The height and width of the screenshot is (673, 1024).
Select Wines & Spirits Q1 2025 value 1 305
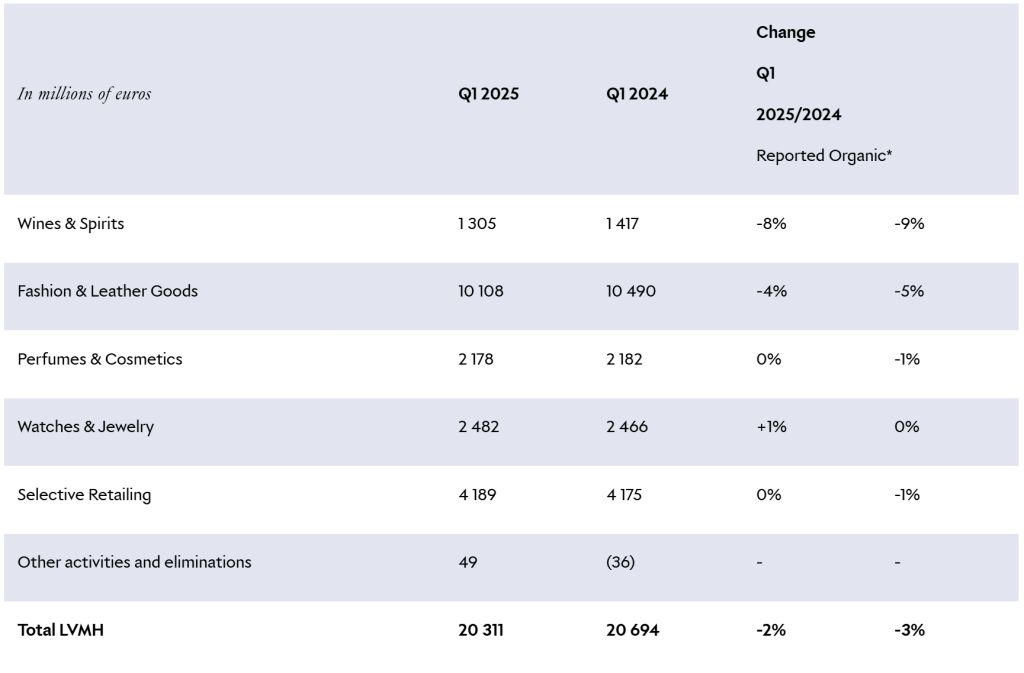tap(477, 224)
